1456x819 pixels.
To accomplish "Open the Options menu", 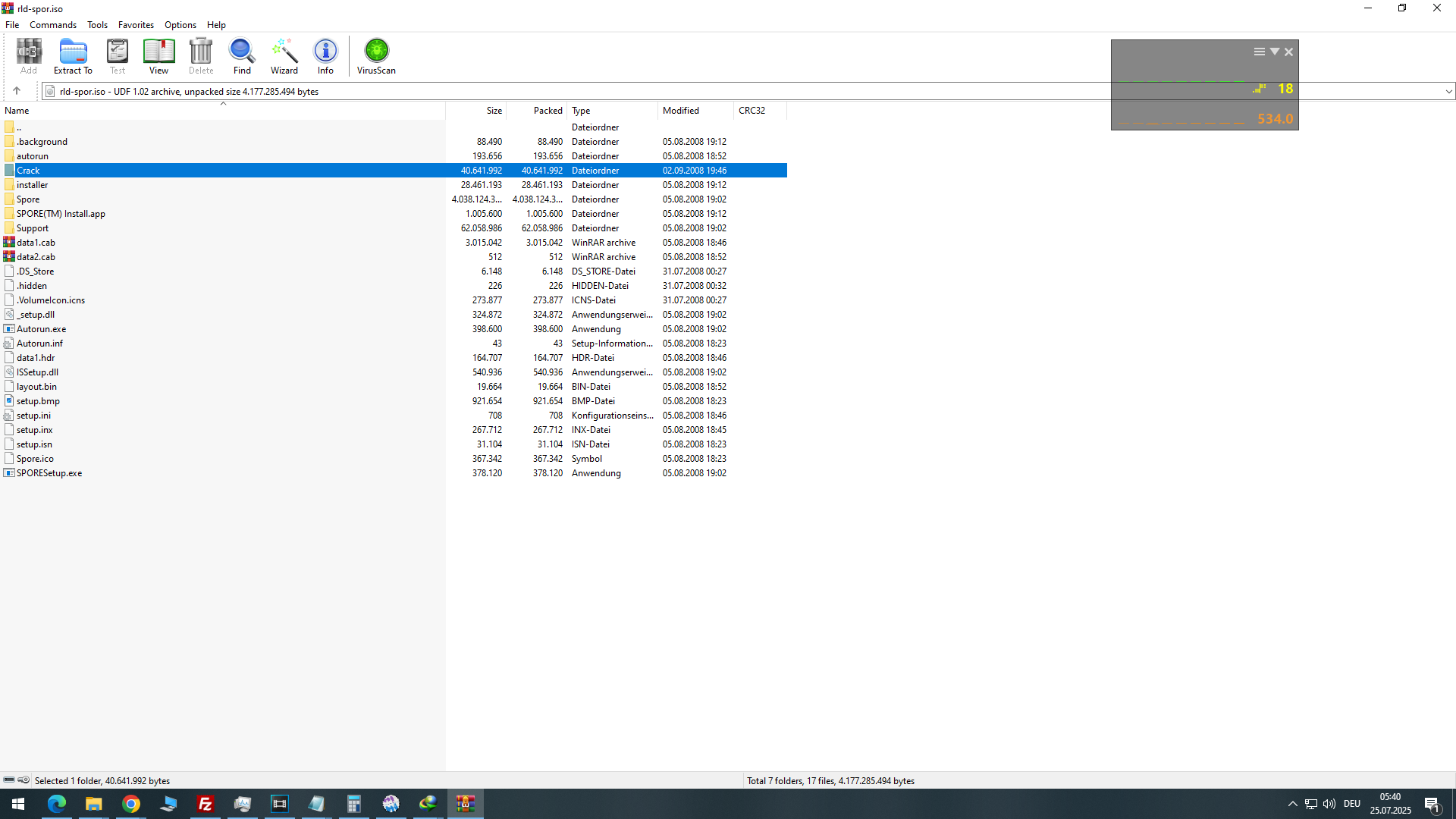I will (x=180, y=25).
